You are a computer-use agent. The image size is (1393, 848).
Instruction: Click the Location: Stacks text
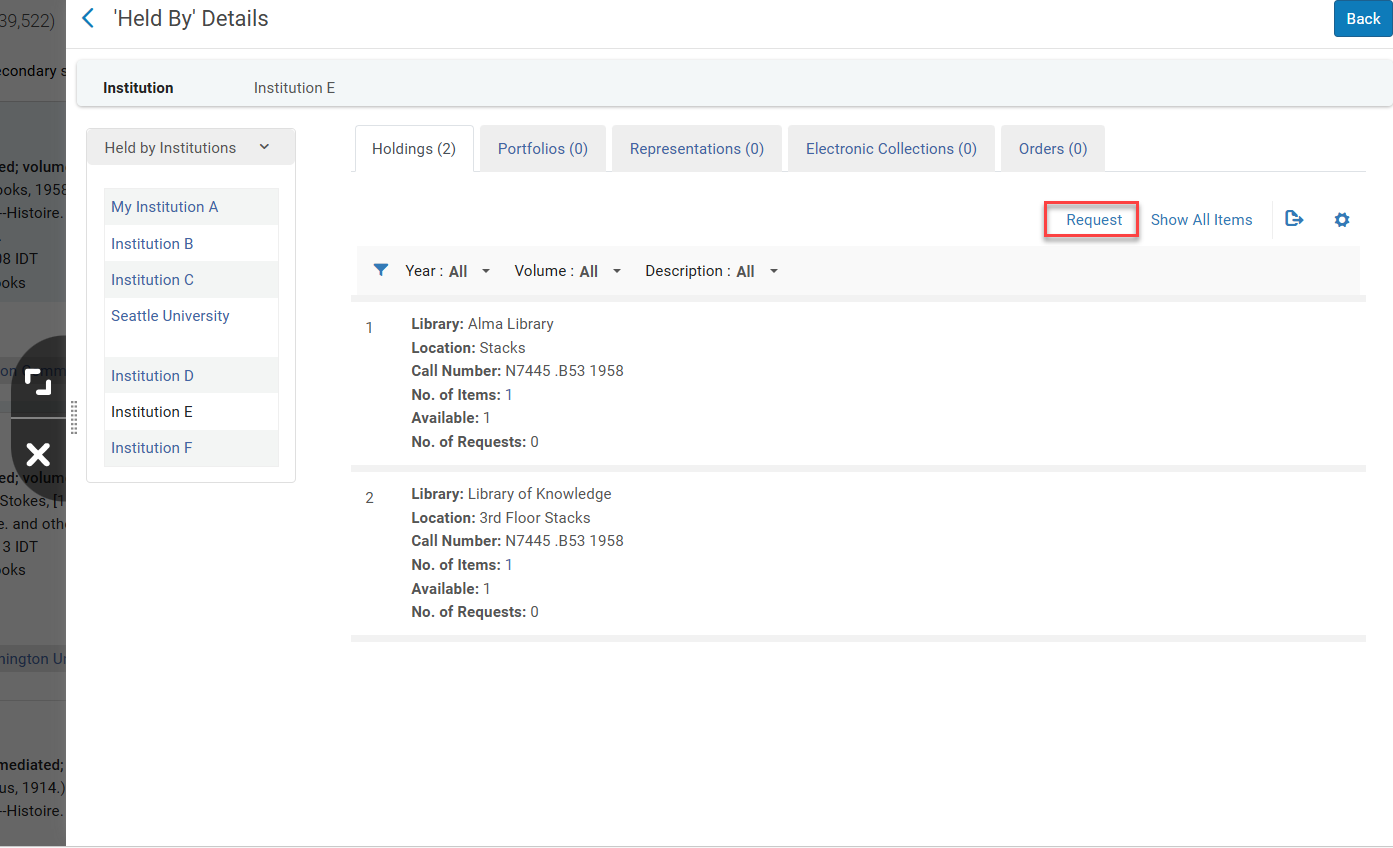click(468, 348)
